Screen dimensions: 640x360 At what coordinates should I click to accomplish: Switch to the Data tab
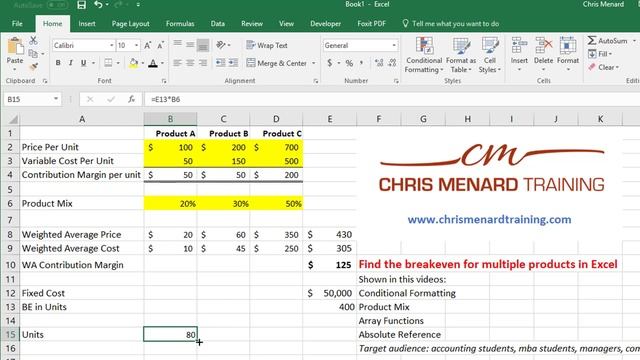(218, 24)
